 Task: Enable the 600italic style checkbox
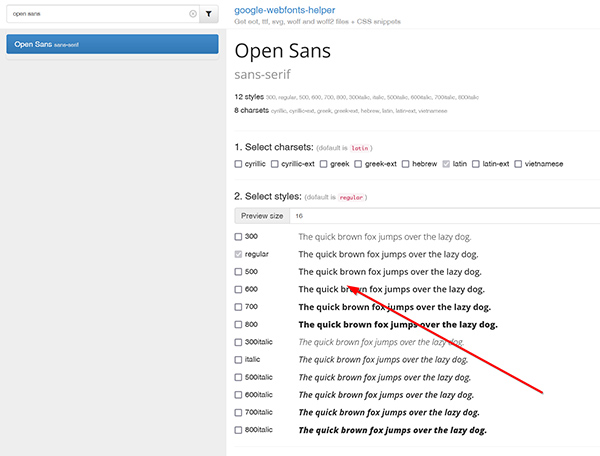(238, 394)
